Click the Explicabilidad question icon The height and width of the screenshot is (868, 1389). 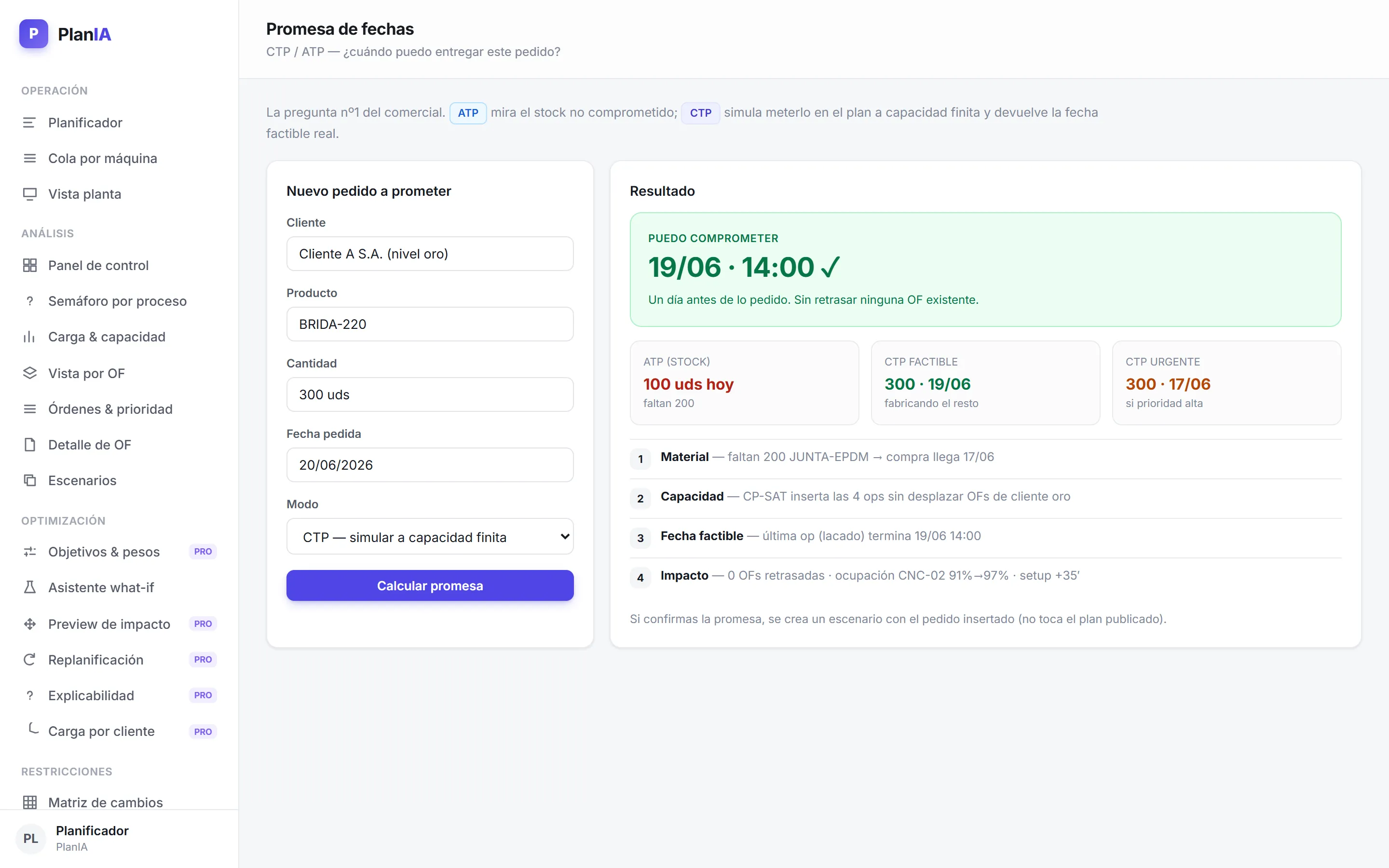pos(29,695)
